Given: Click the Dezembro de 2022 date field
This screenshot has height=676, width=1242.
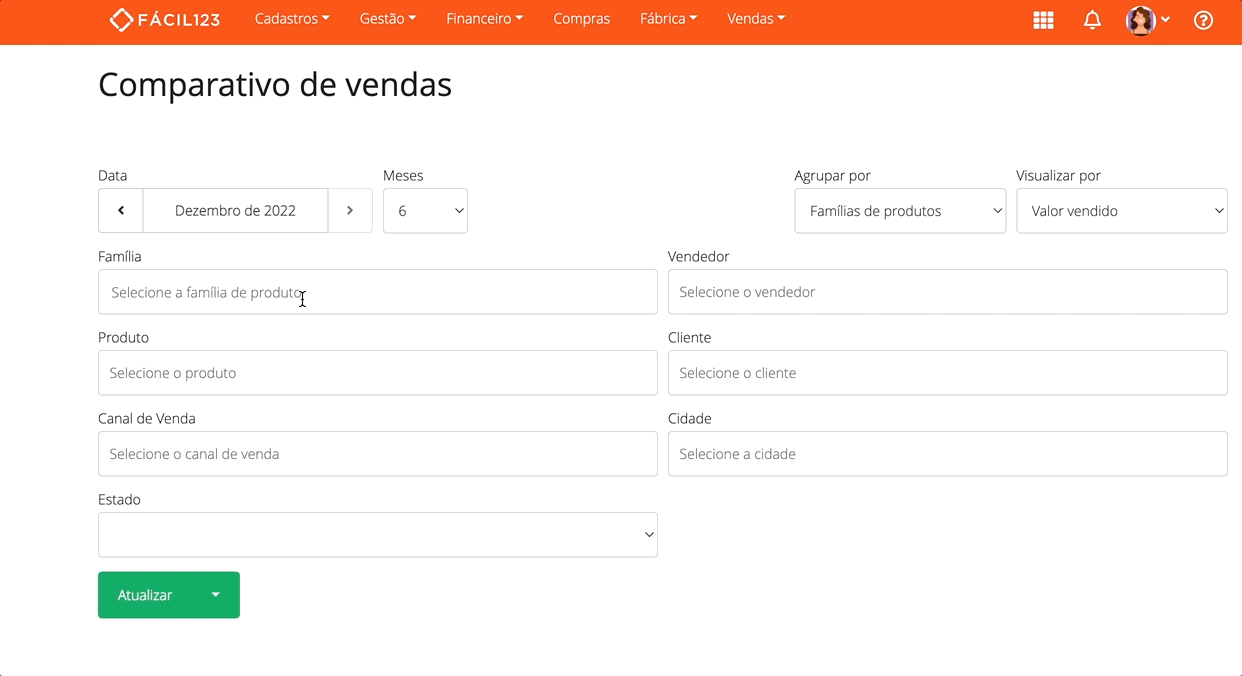Looking at the screenshot, I should pyautogui.click(x=235, y=211).
